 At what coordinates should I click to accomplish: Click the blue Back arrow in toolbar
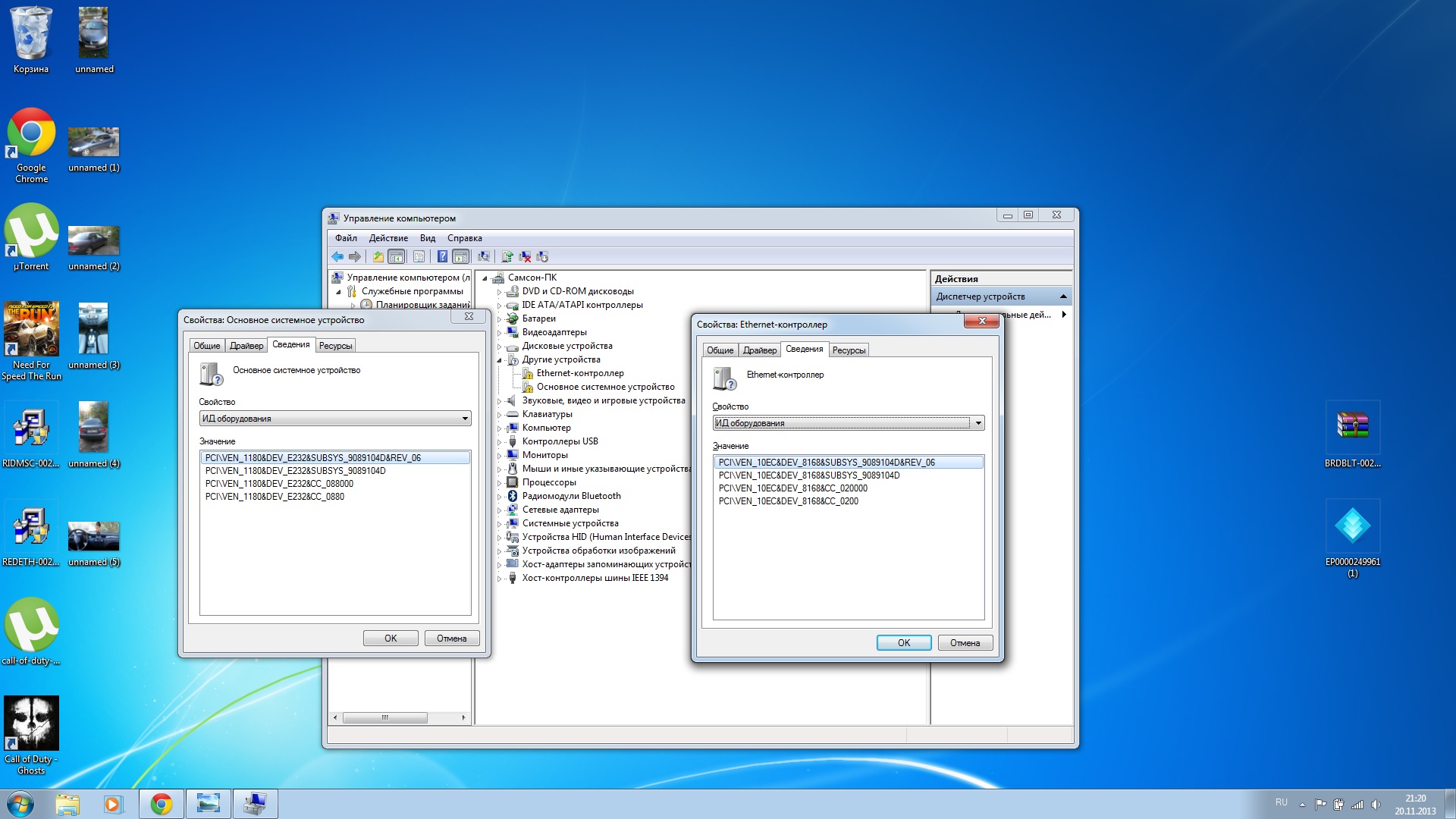coord(337,256)
